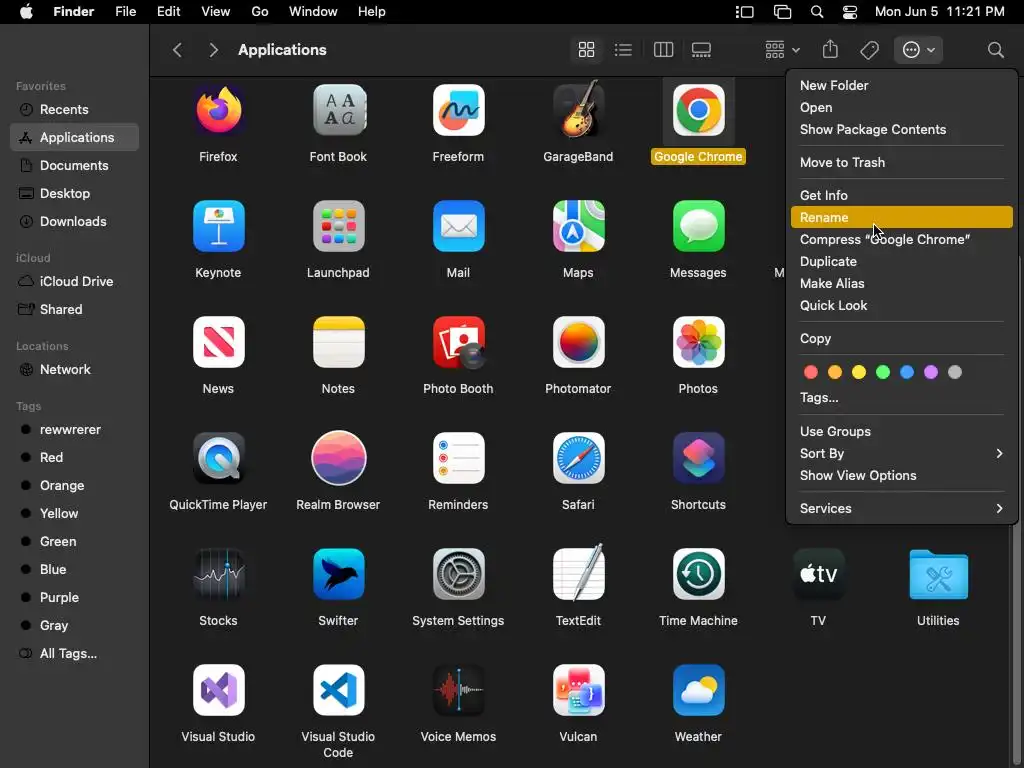Toggle the Action ellipsis menu button
Image resolution: width=1024 pixels, height=768 pixels.
(918, 50)
